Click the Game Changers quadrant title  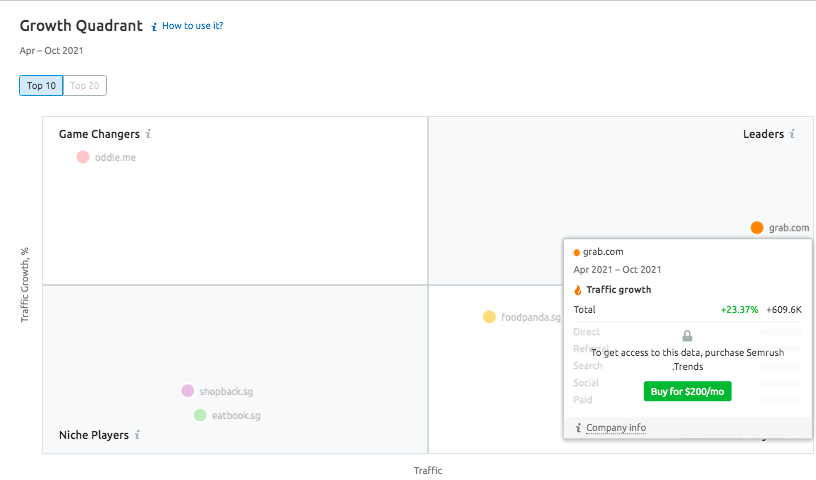(99, 134)
